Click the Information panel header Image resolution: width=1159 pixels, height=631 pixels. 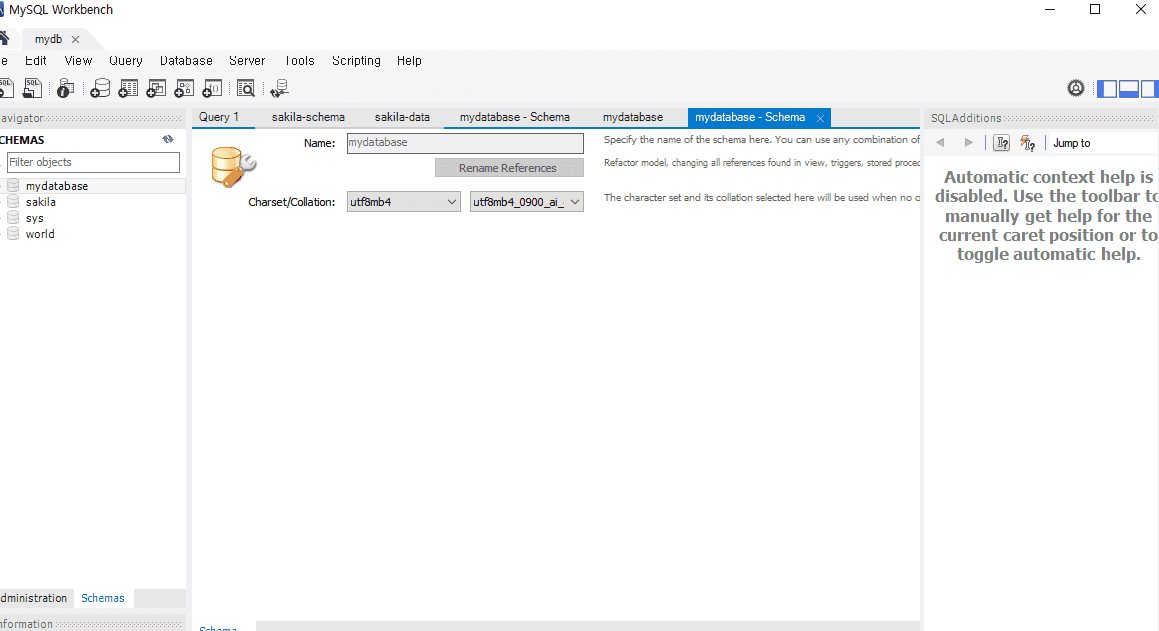coord(92,624)
